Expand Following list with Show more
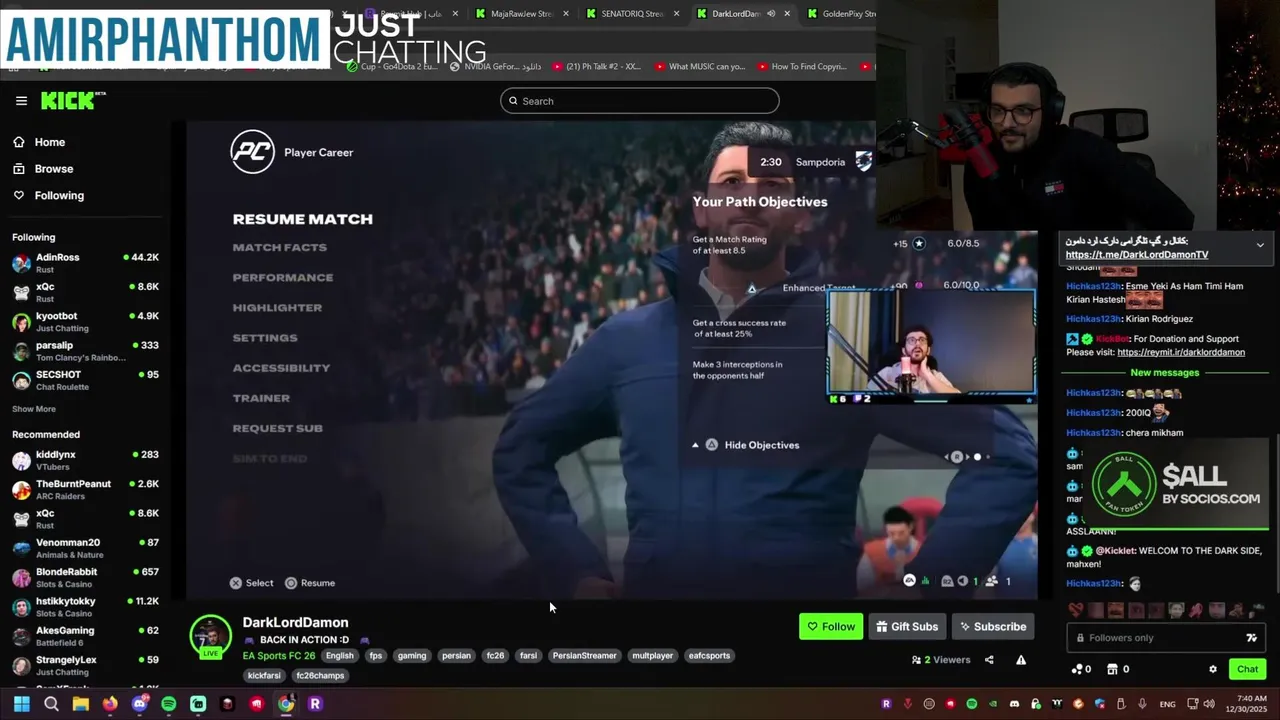 [34, 409]
